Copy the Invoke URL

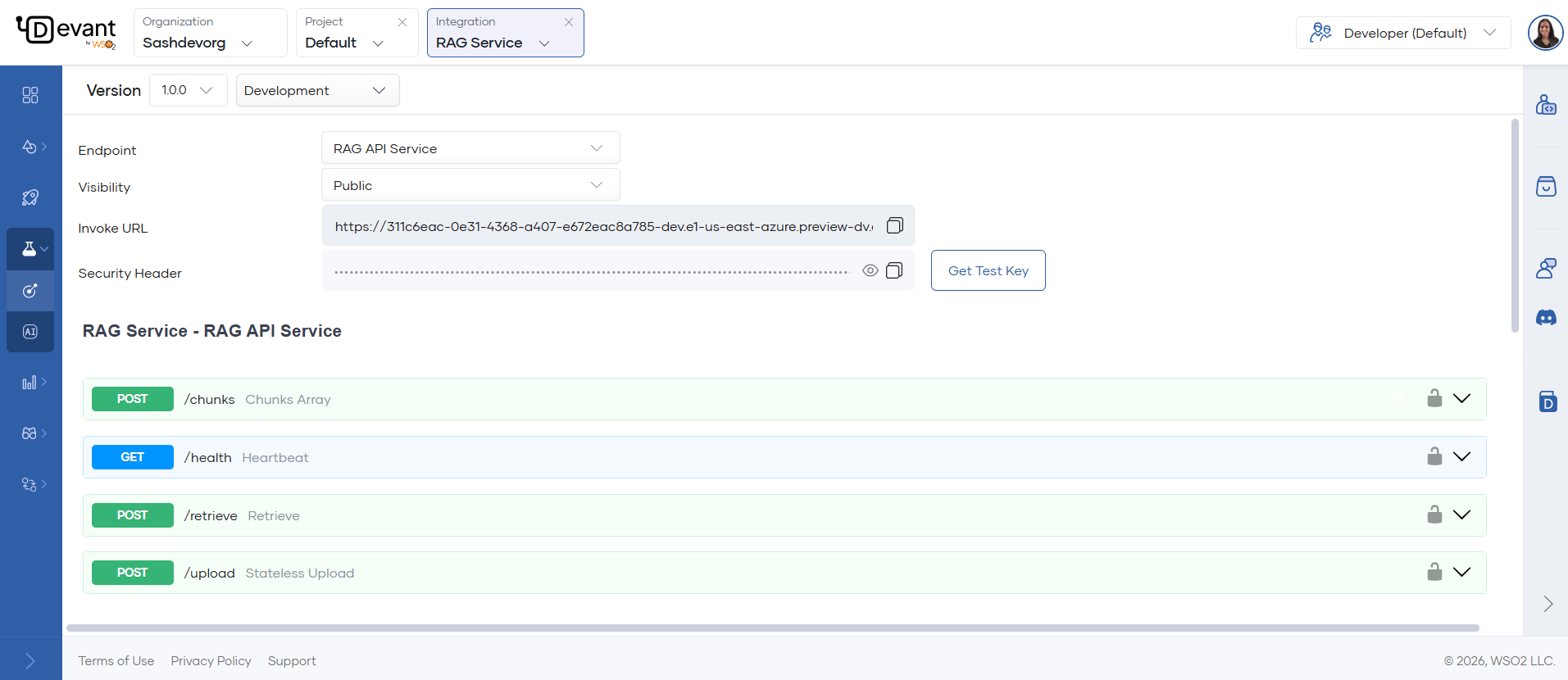tap(895, 225)
